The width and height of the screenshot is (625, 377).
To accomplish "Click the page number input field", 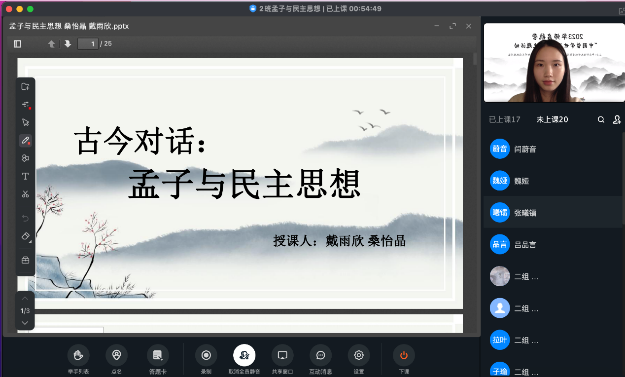I will coord(88,44).
